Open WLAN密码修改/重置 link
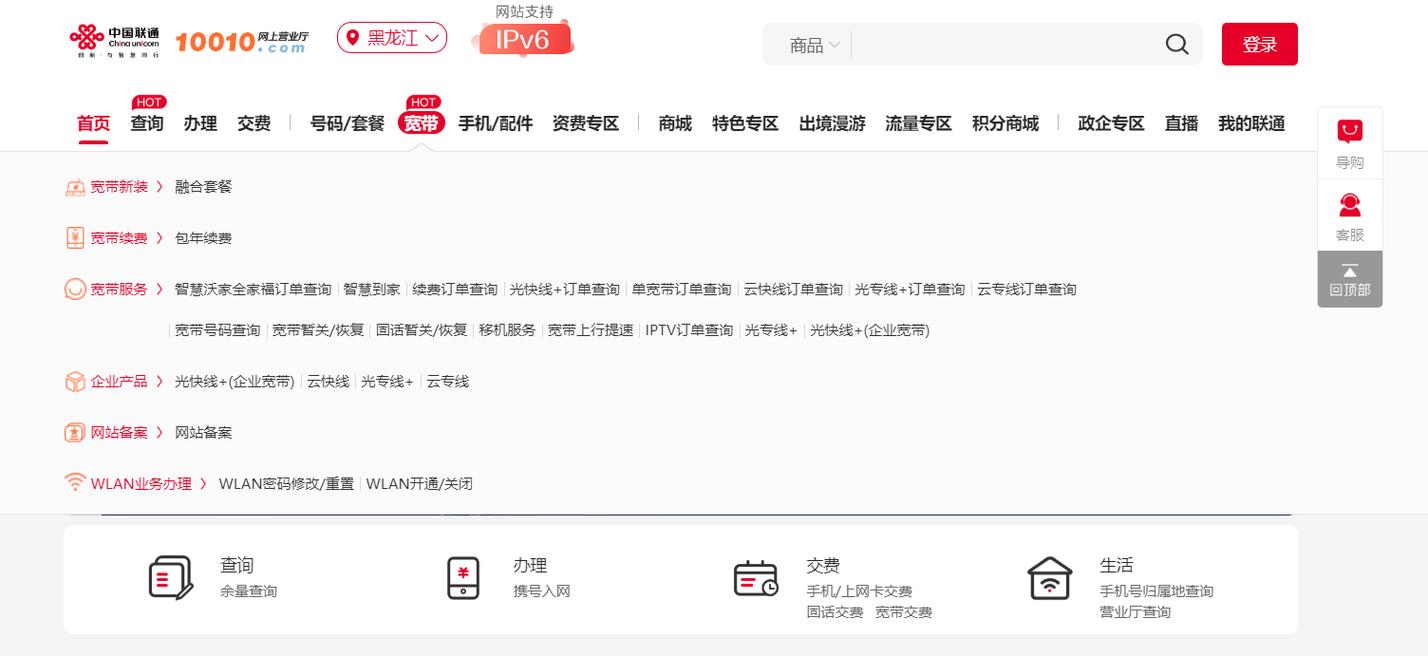The height and width of the screenshot is (656, 1428). 286,484
